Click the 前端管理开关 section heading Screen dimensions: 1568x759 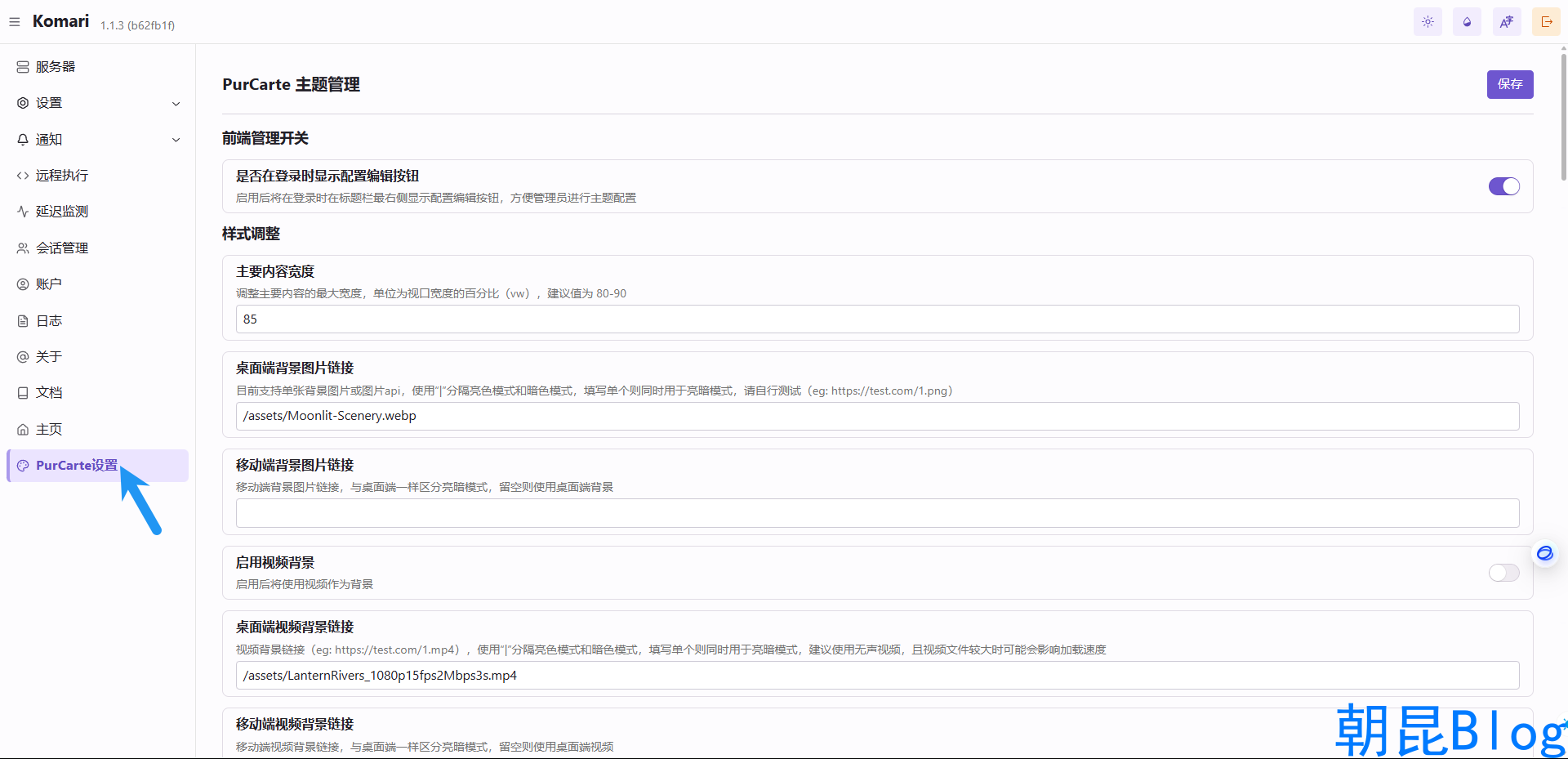tap(265, 138)
